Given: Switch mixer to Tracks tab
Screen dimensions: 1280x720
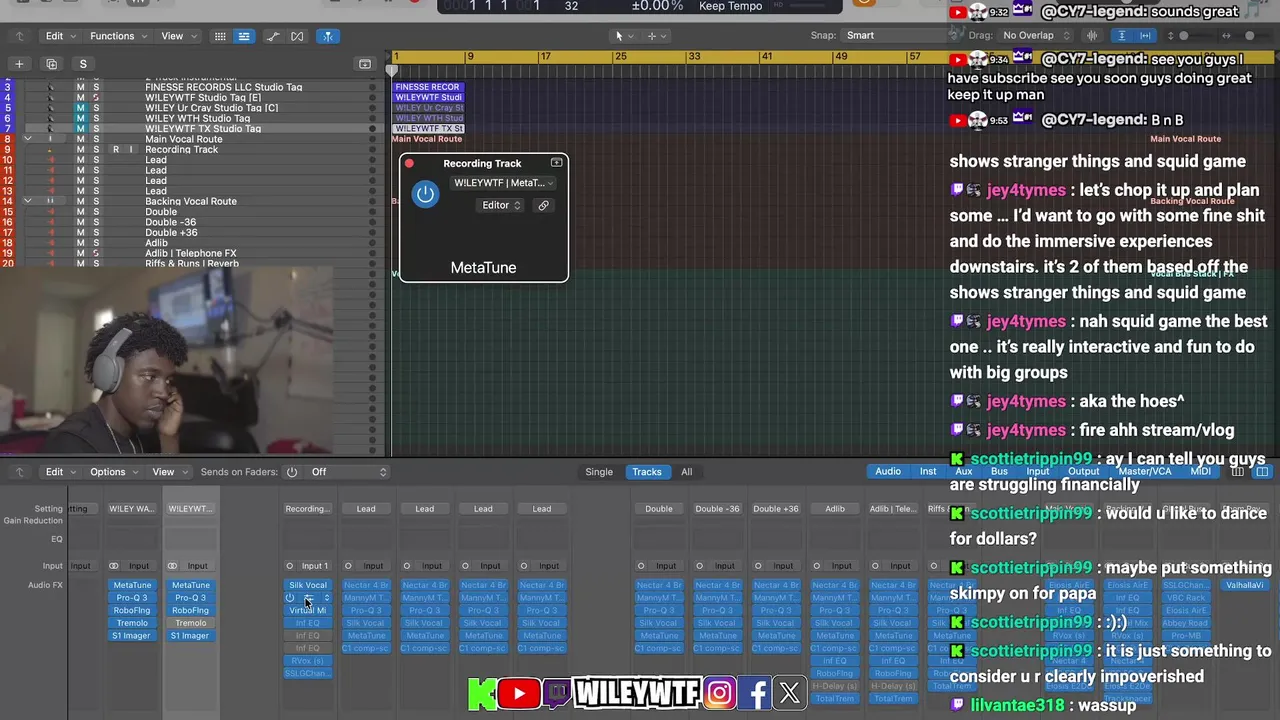Looking at the screenshot, I should (646, 472).
